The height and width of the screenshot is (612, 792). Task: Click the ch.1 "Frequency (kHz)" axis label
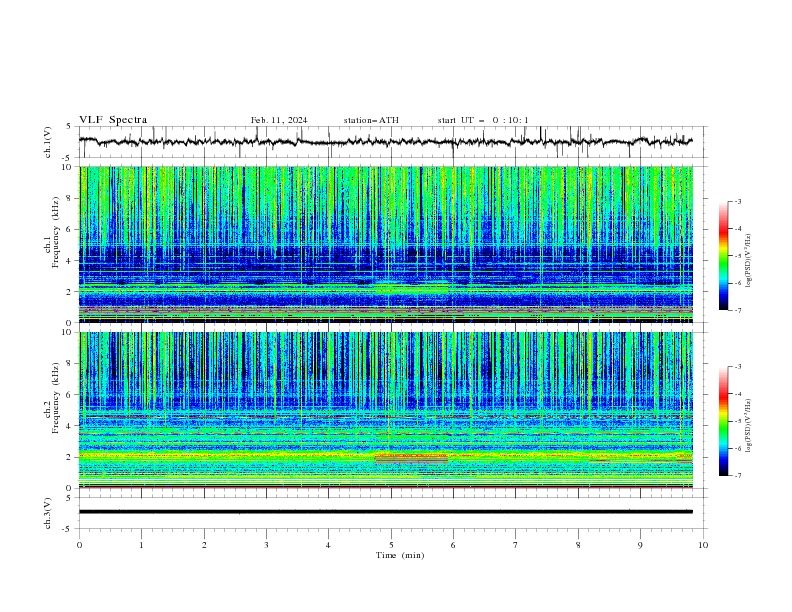click(x=55, y=233)
